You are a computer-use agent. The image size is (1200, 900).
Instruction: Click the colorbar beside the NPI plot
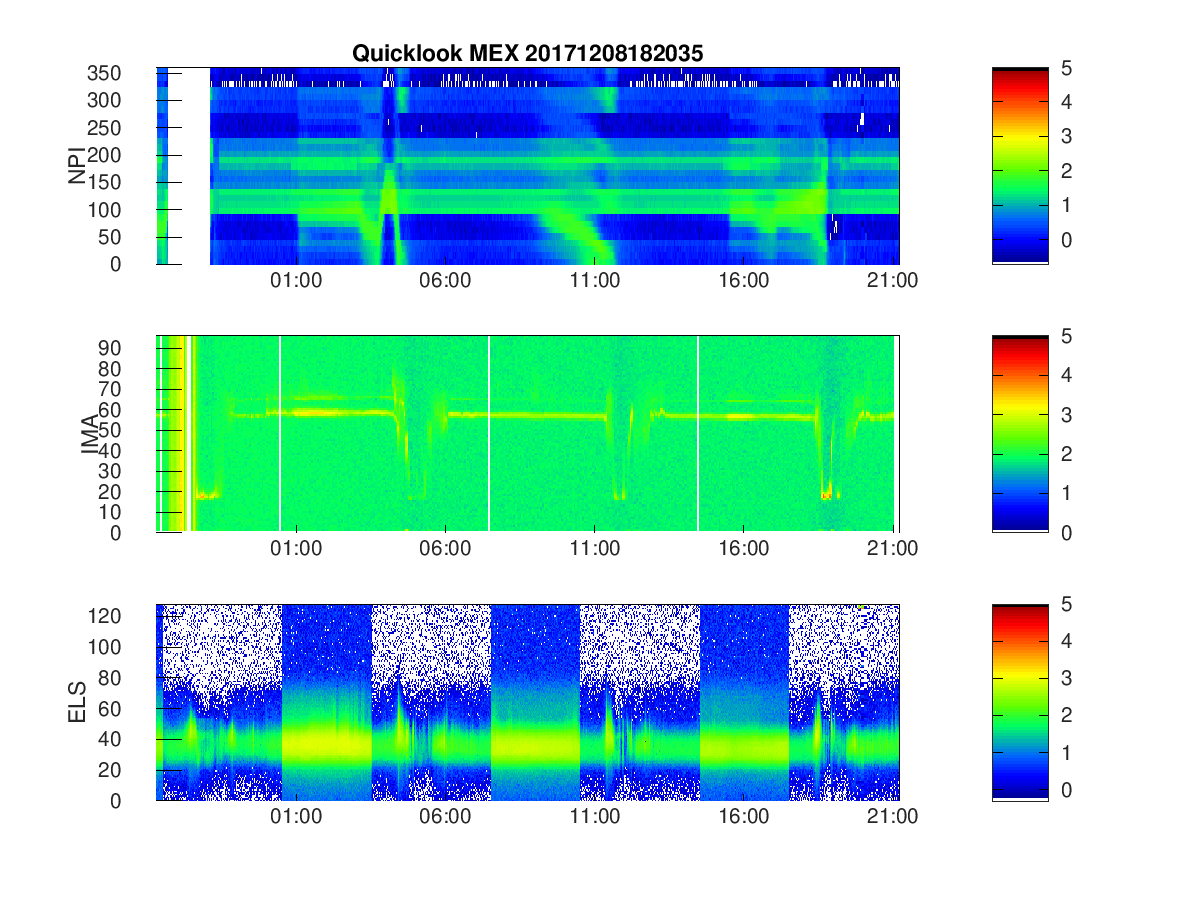tap(1020, 166)
